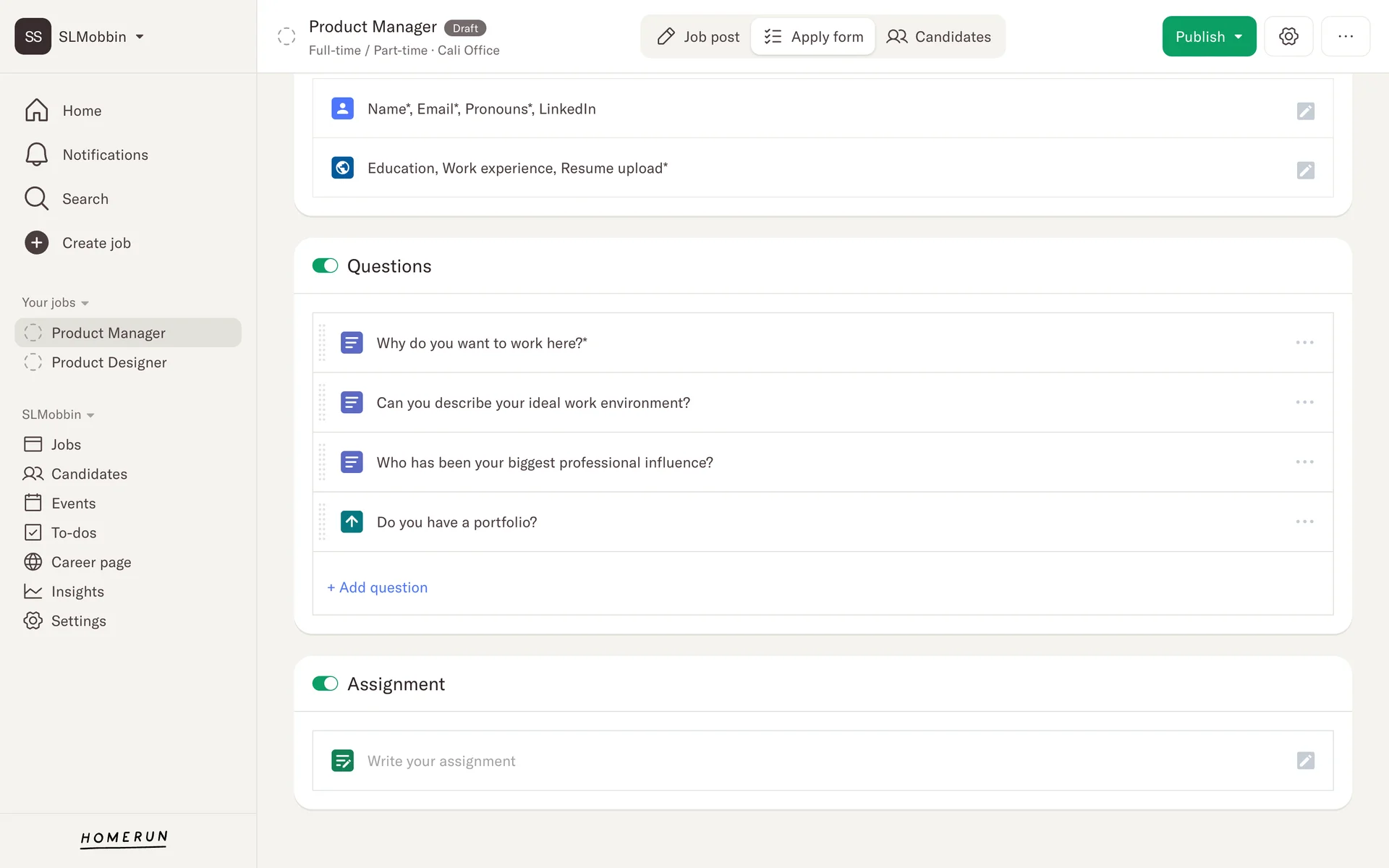Click edit icon on Write your assignment row
The height and width of the screenshot is (868, 1389).
point(1305,760)
